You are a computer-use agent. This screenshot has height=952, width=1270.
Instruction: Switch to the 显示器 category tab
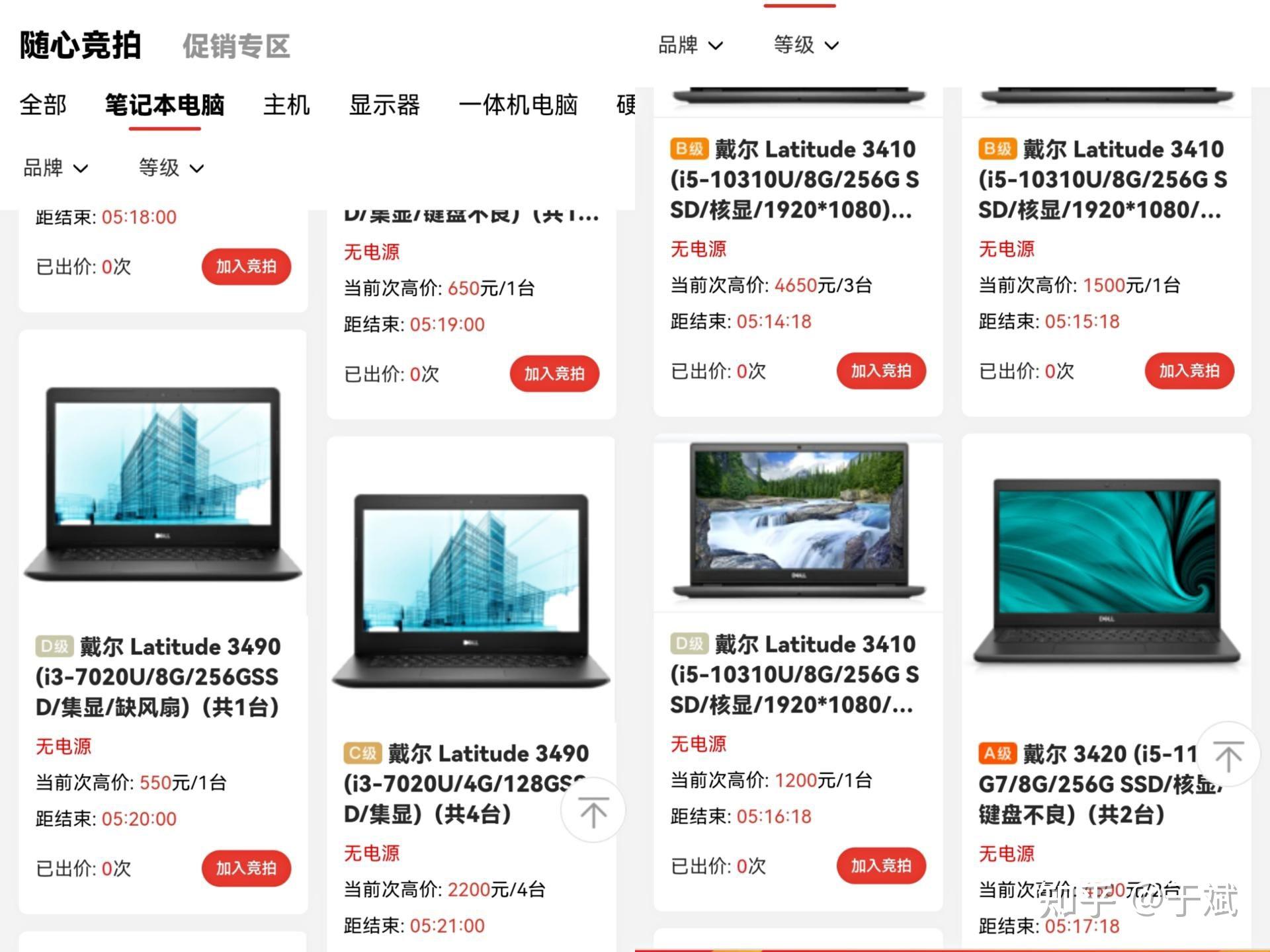[x=384, y=104]
